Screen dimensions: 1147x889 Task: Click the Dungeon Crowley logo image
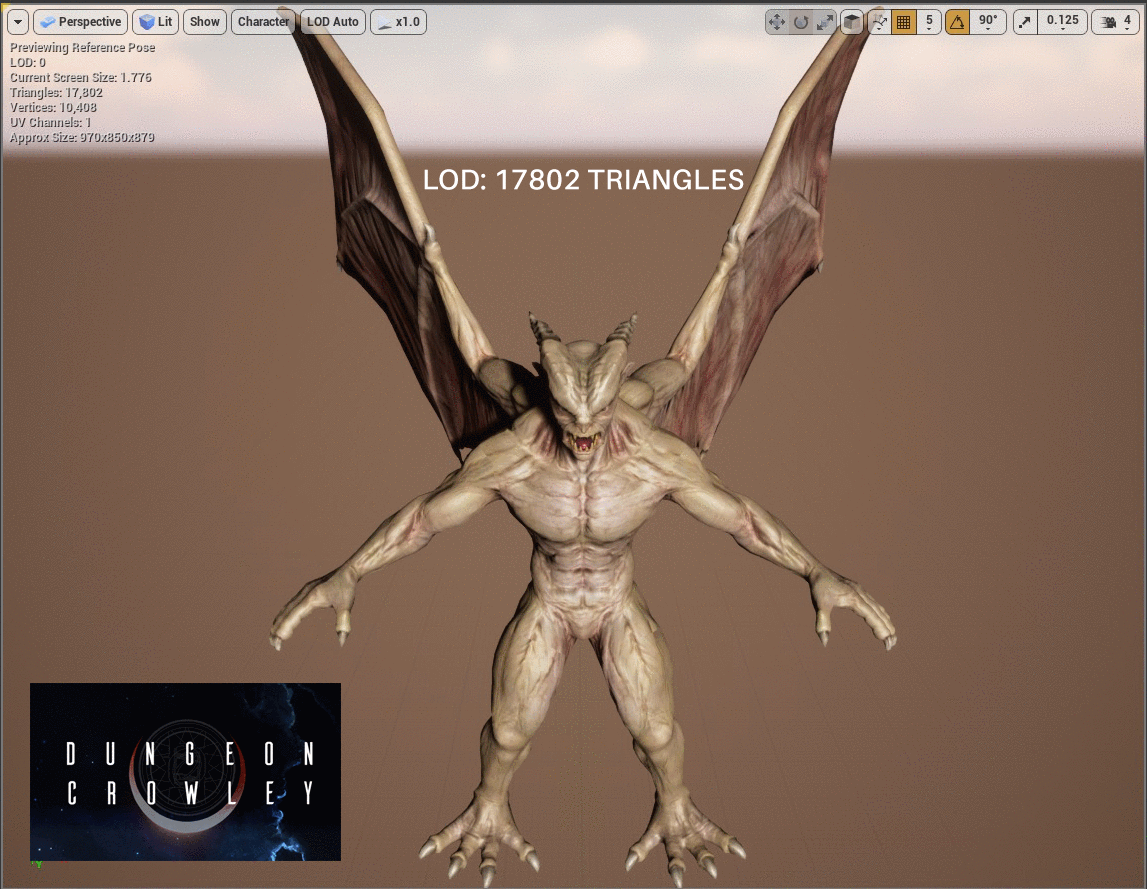pyautogui.click(x=185, y=771)
